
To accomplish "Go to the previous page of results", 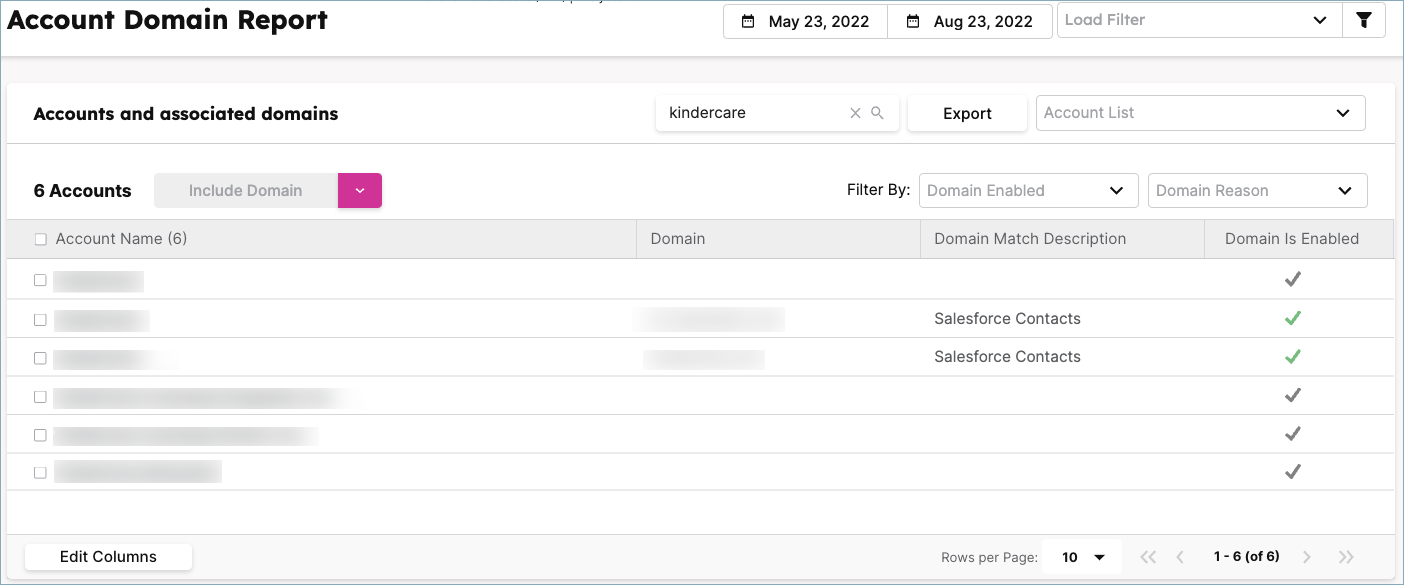I will pos(1180,557).
